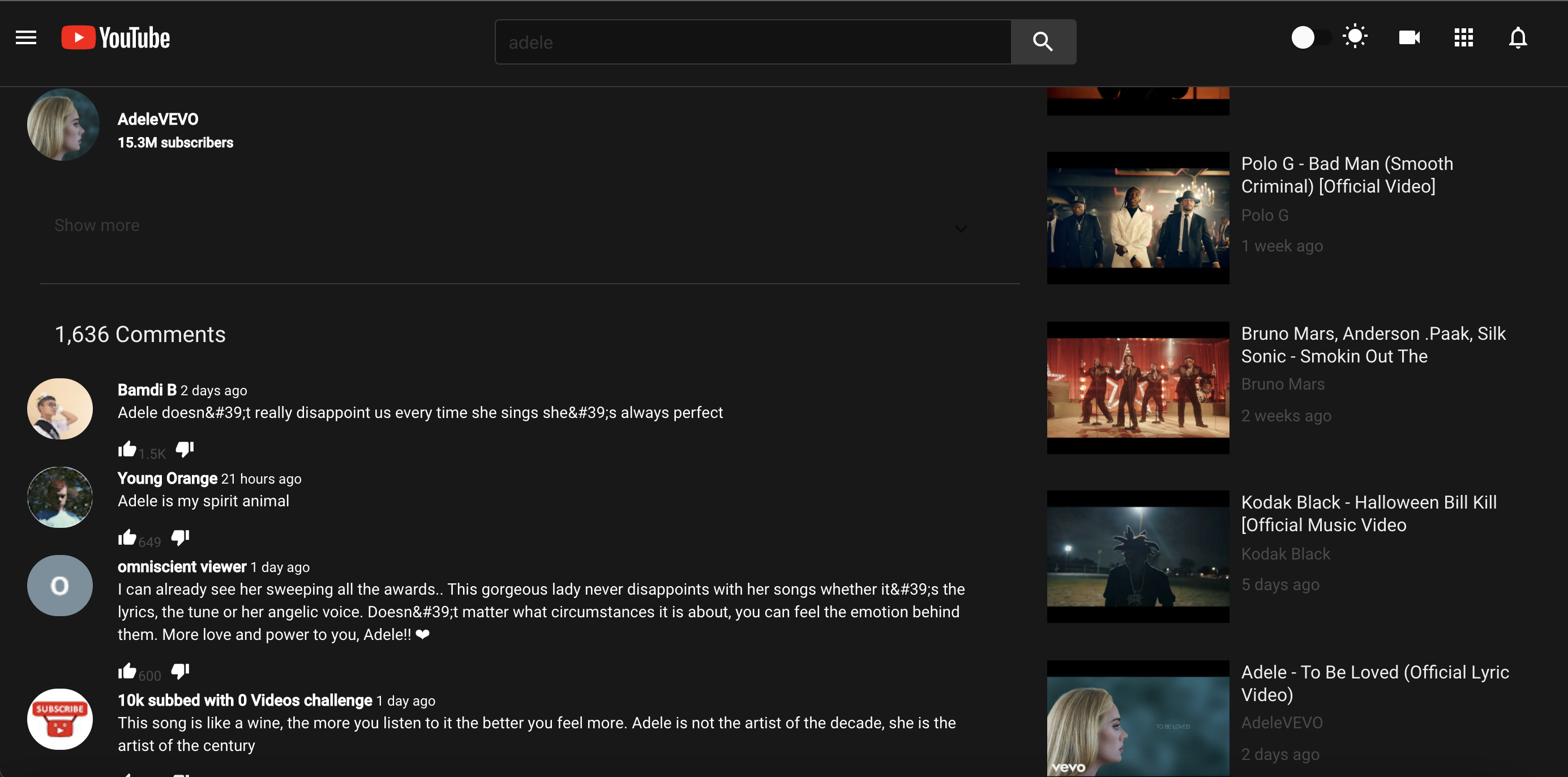Open the YouTube apps grid icon

[x=1463, y=37]
